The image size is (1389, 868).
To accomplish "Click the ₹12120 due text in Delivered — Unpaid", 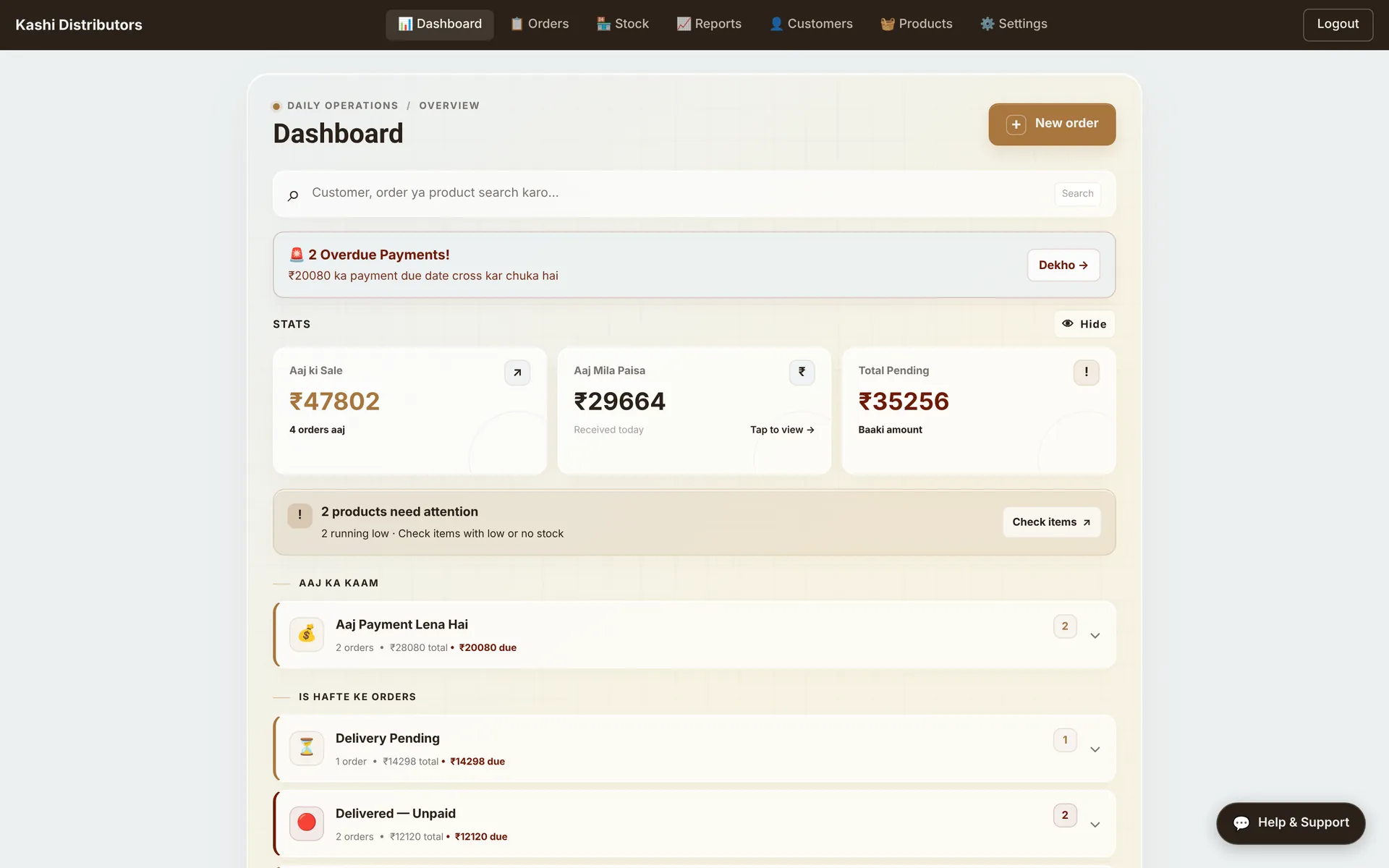I will pos(481,837).
